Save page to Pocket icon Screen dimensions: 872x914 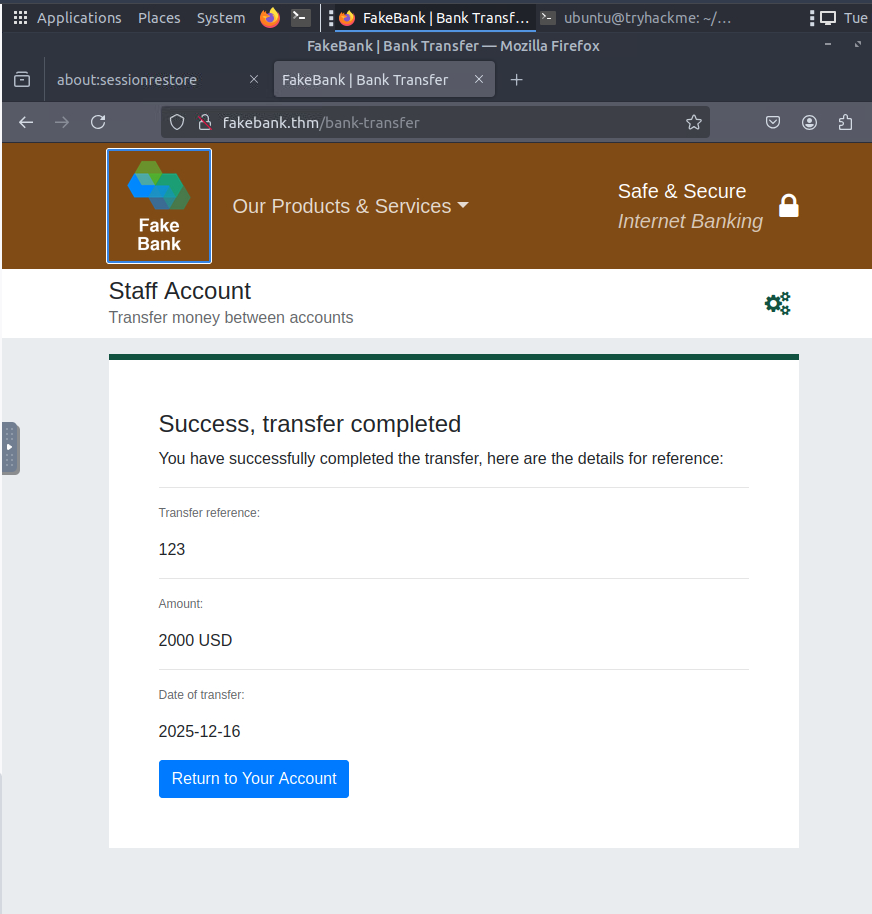coord(773,122)
